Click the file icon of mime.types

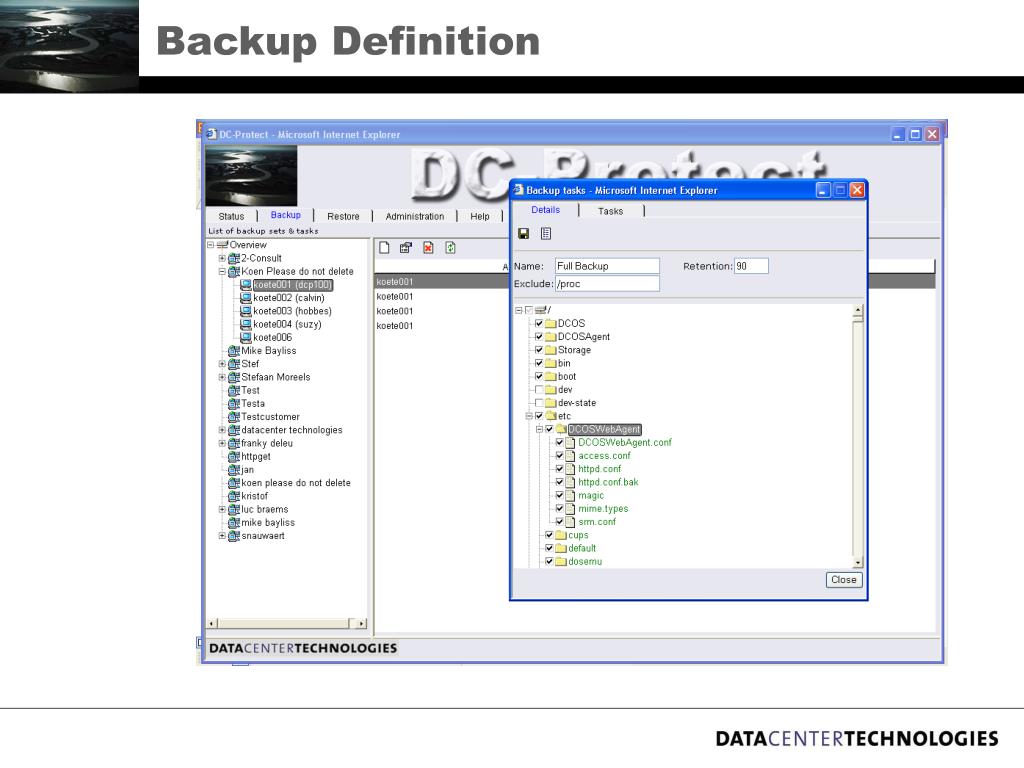(x=570, y=509)
